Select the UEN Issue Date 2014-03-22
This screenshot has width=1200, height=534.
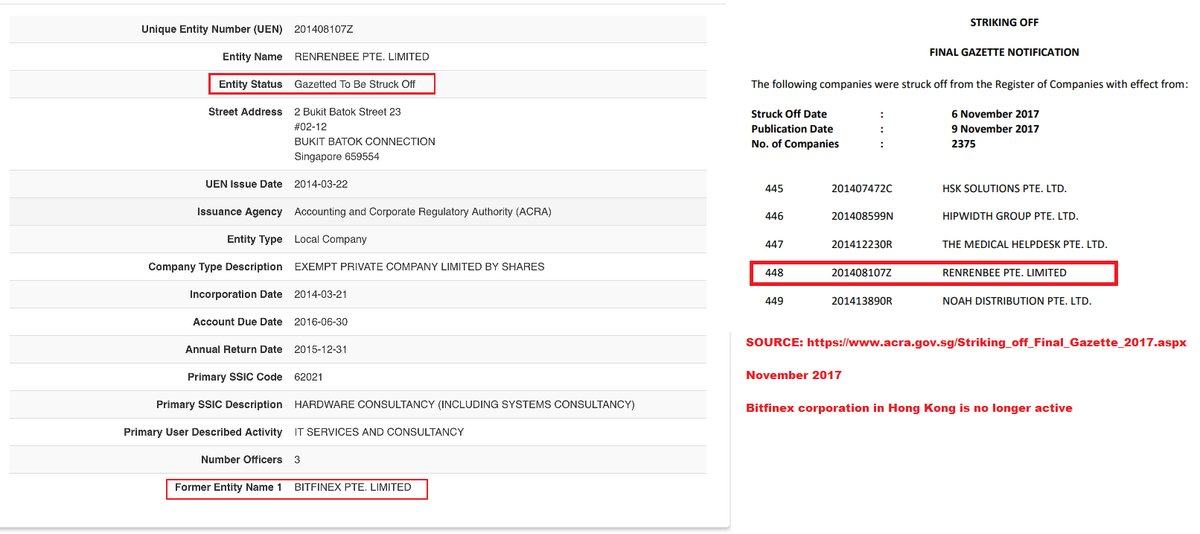(x=321, y=185)
